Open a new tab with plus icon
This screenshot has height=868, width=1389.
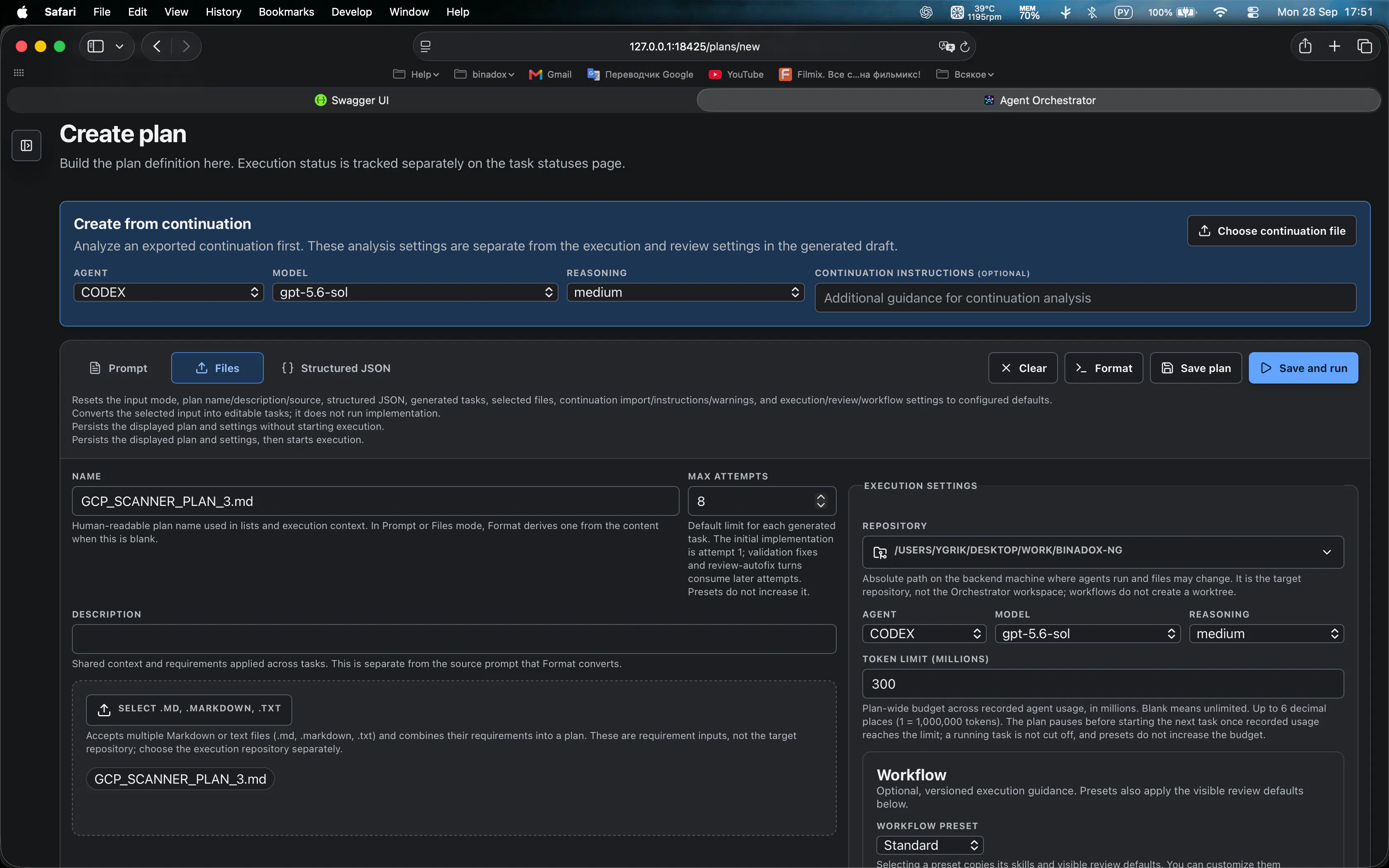[x=1334, y=46]
